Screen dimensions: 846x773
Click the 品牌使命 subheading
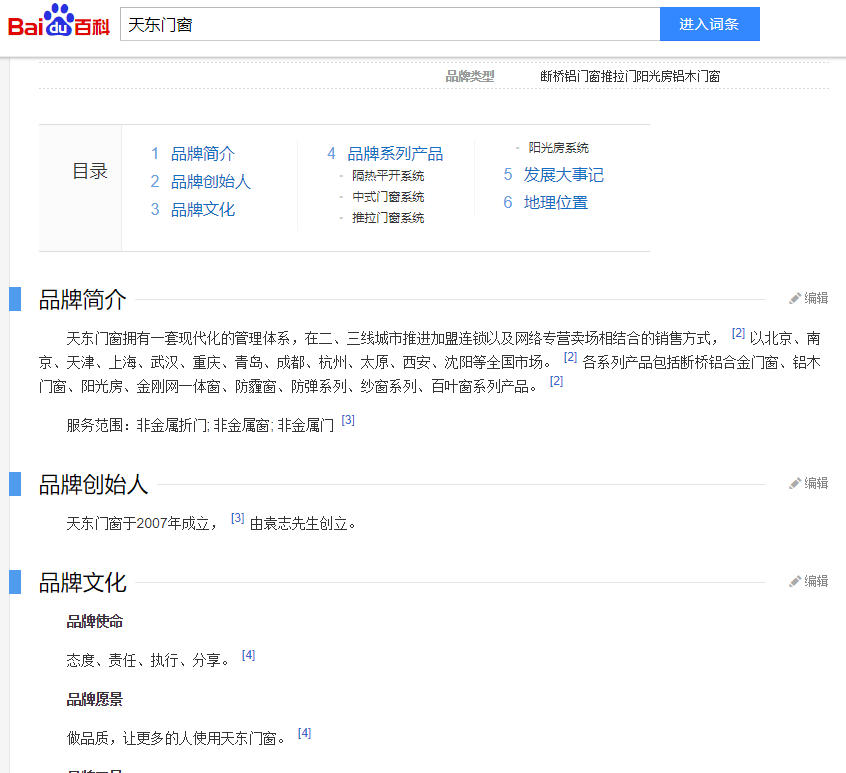(x=94, y=621)
